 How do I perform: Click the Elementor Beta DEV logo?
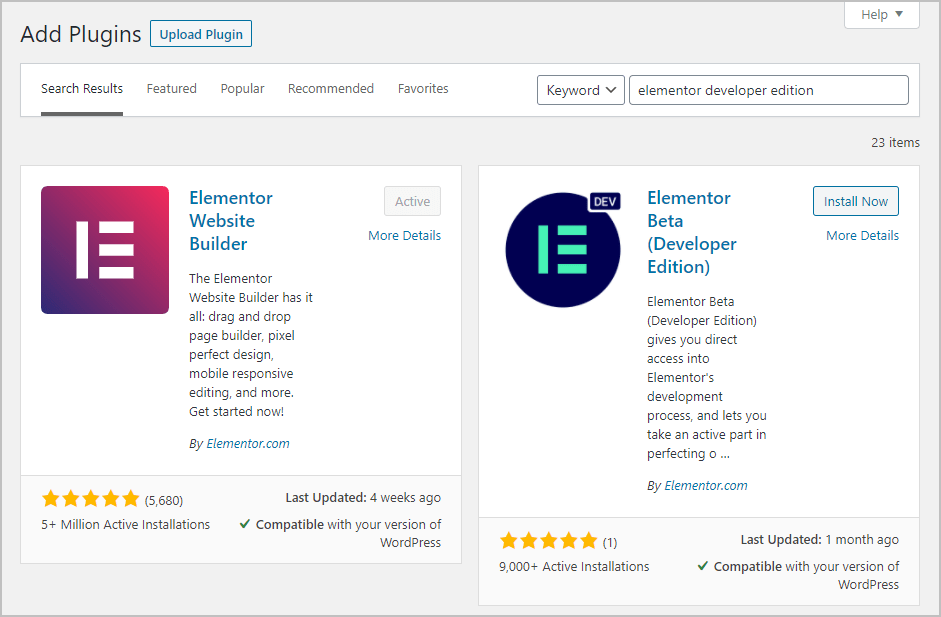(562, 249)
